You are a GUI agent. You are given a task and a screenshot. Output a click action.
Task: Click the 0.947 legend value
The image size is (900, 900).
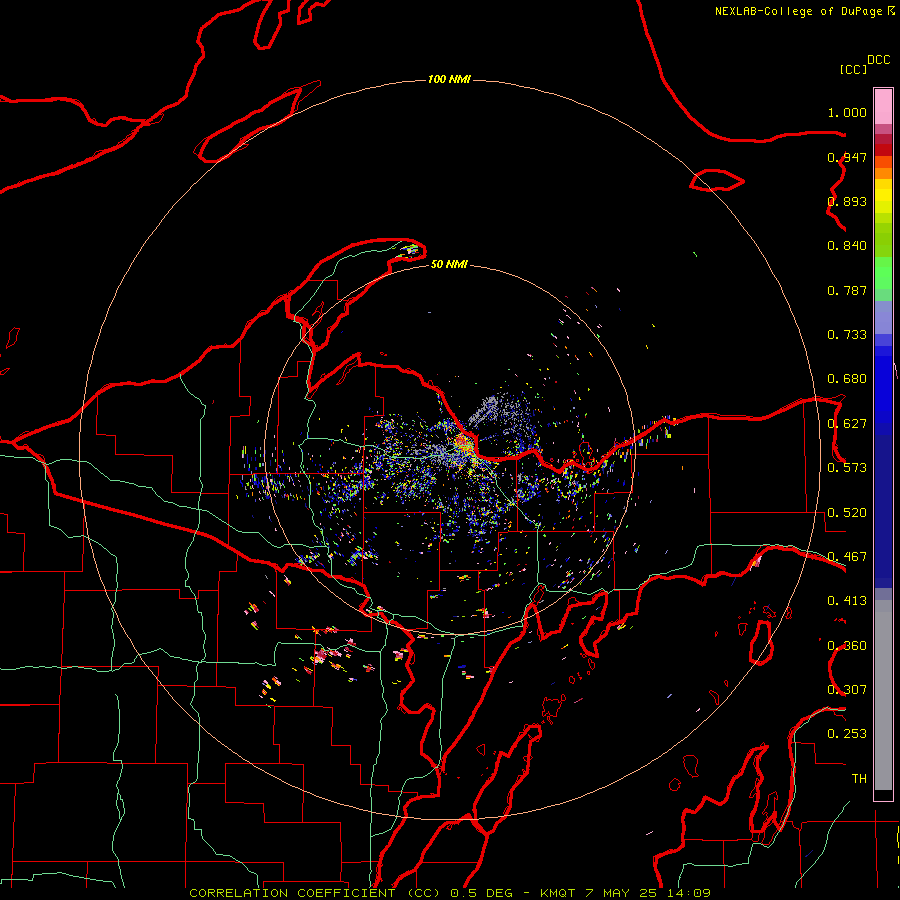(847, 157)
